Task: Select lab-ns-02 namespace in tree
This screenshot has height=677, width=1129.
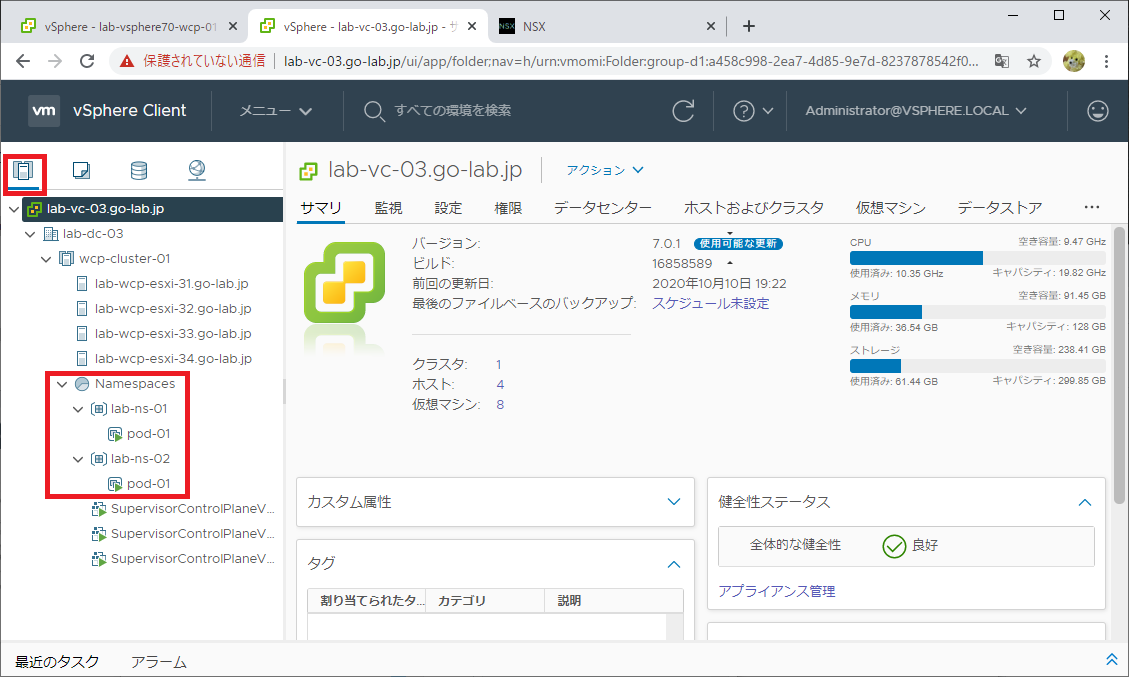Action: [140, 459]
